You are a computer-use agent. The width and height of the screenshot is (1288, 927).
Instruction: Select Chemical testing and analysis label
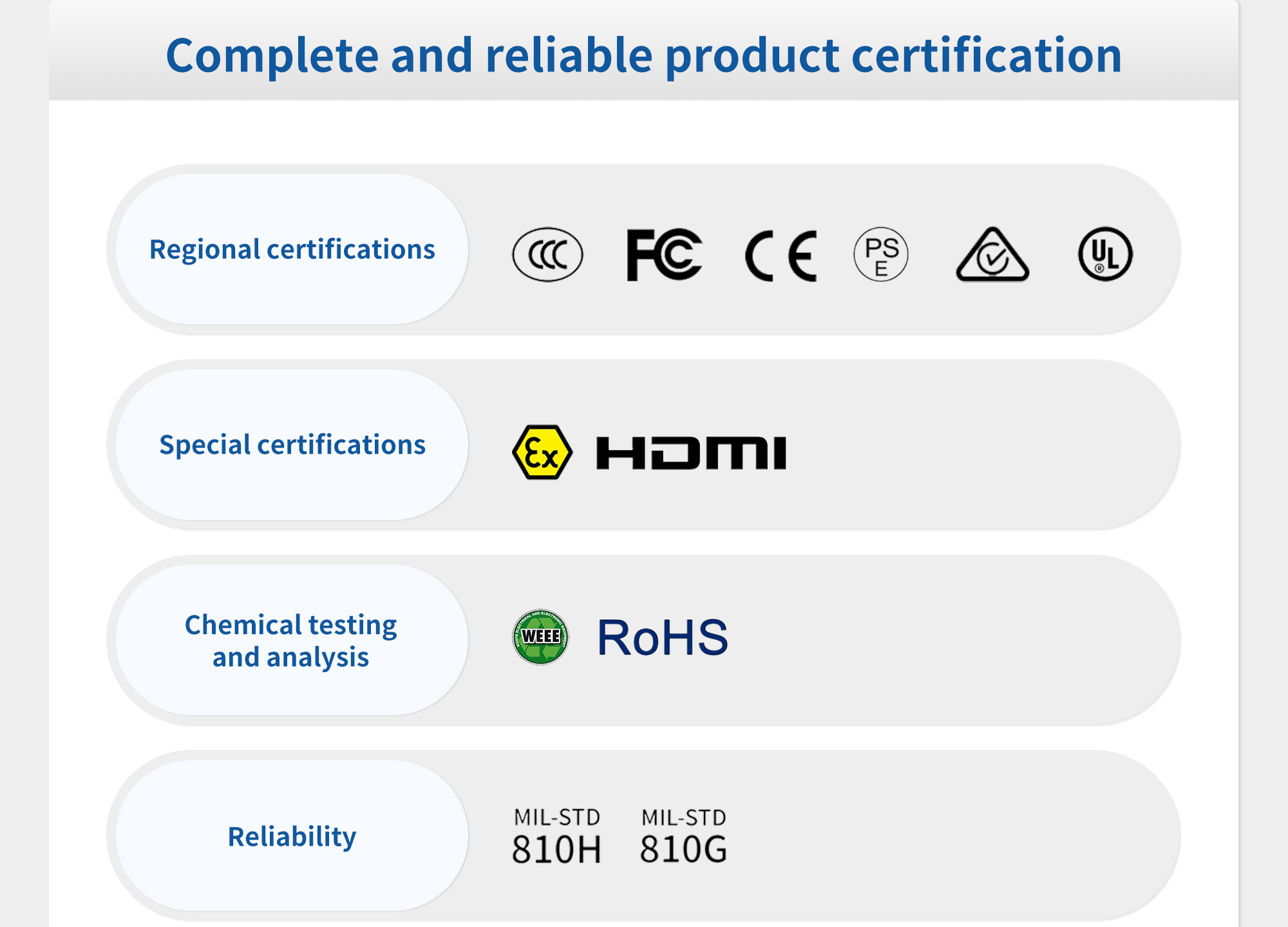click(x=292, y=640)
